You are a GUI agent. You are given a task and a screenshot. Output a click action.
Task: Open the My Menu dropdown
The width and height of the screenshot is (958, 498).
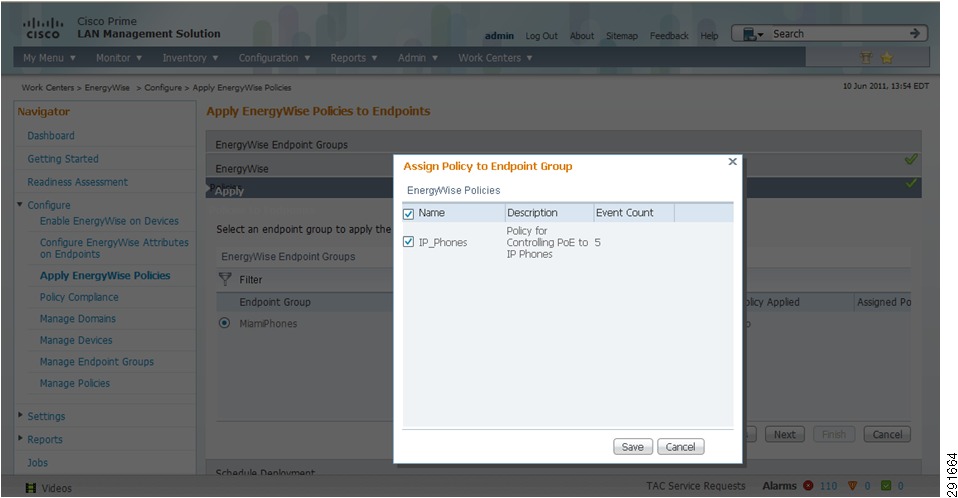coord(49,57)
